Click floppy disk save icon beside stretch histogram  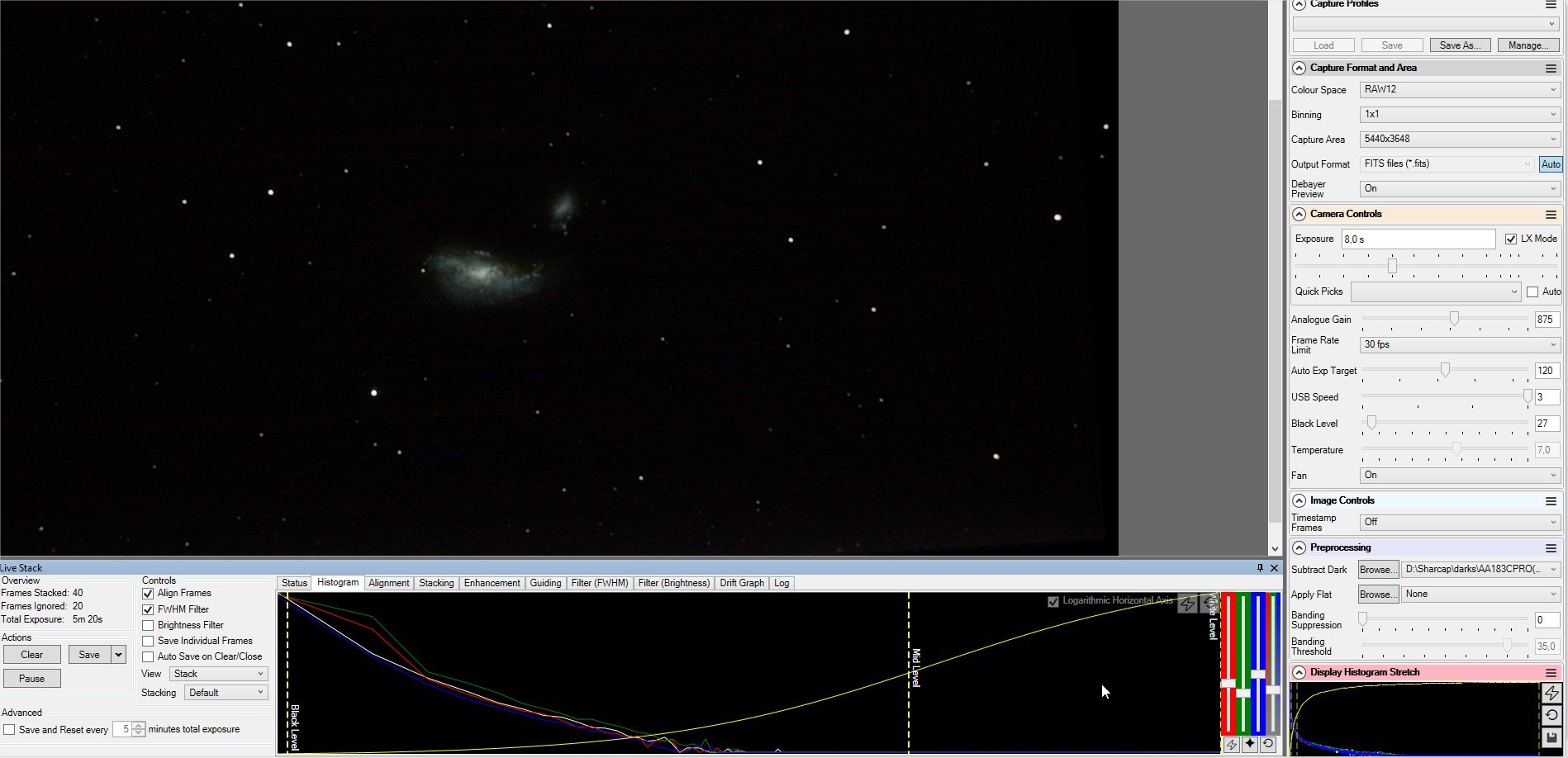[1551, 737]
